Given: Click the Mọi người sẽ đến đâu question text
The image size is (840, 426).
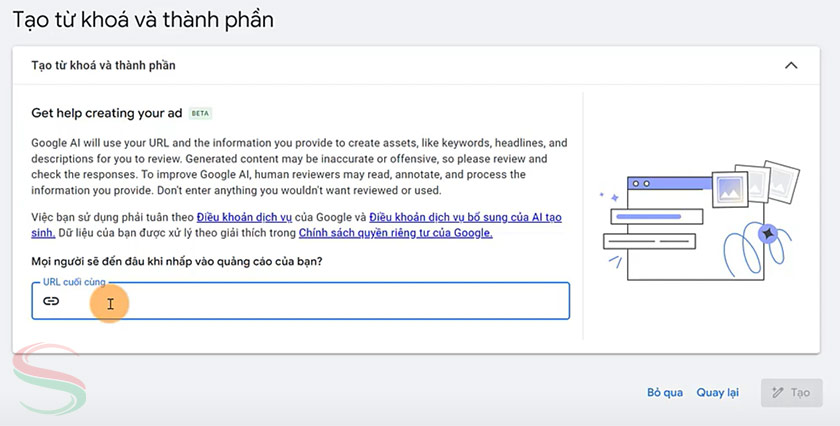Looking at the screenshot, I should 178,262.
